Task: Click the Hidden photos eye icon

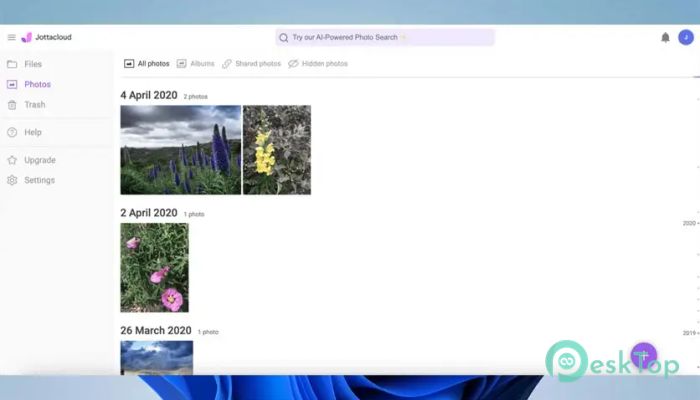Action: click(293, 63)
